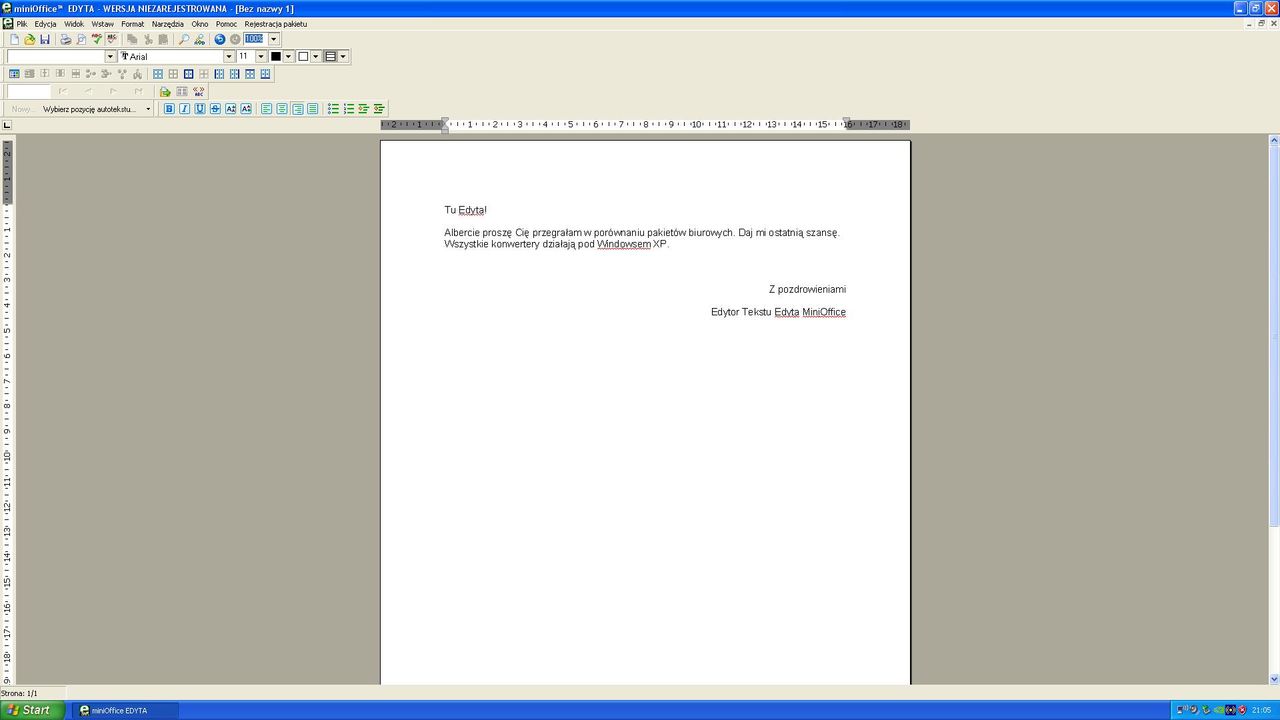The image size is (1280, 720).
Task: Click the mail merge folder arrow icon
Action: click(x=165, y=92)
